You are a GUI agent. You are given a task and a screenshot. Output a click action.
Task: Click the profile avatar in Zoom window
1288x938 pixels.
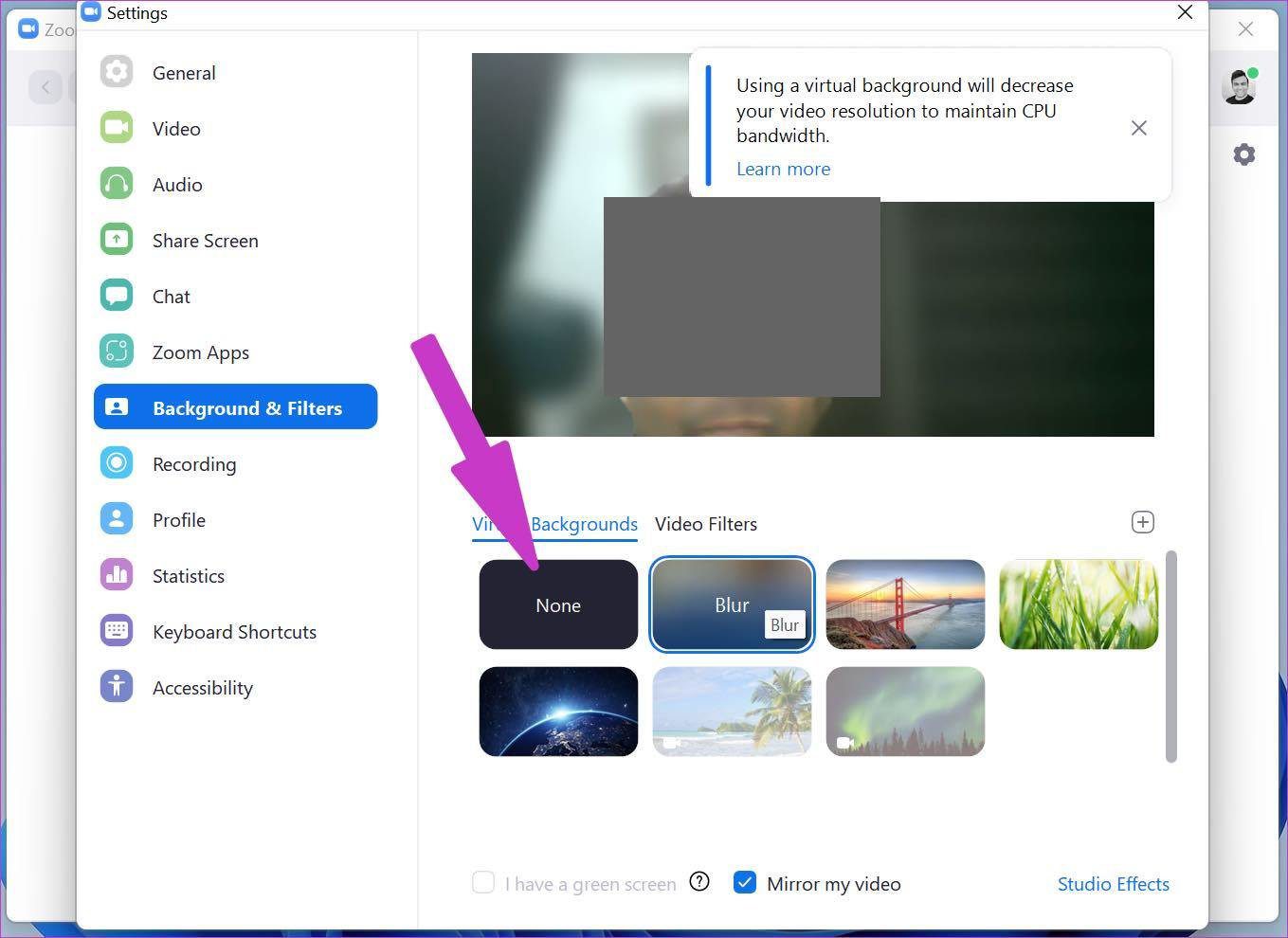coord(1240,87)
